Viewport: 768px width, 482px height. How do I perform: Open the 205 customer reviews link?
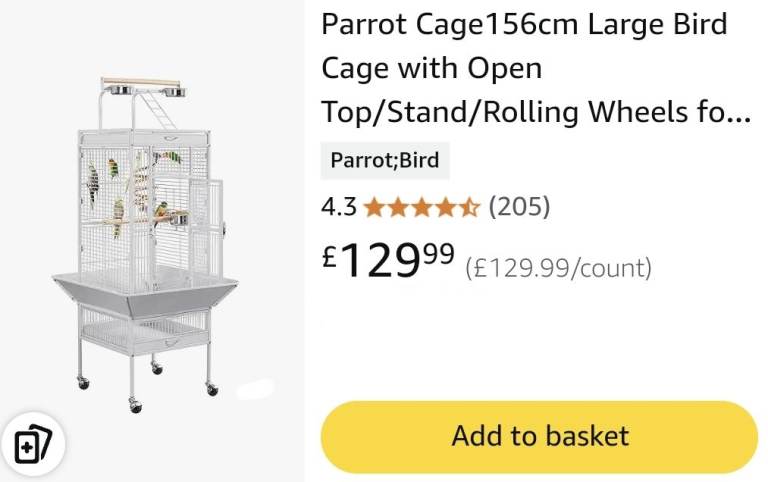tap(519, 208)
